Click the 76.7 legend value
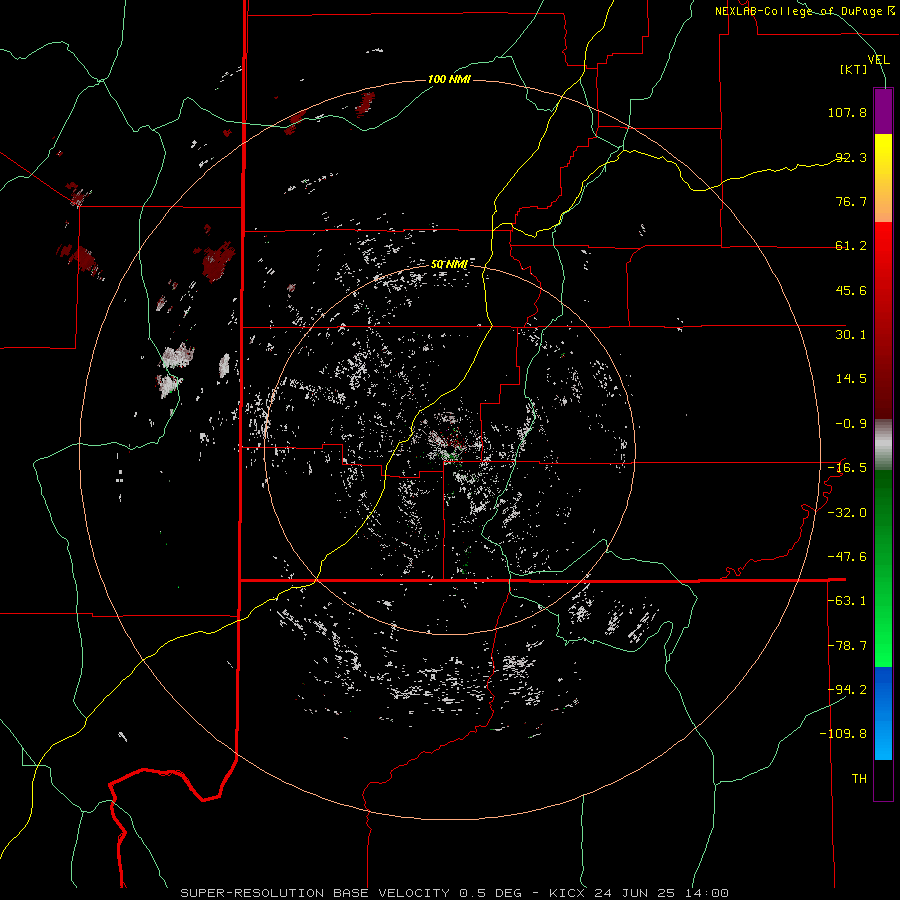This screenshot has width=900, height=900. [x=851, y=201]
